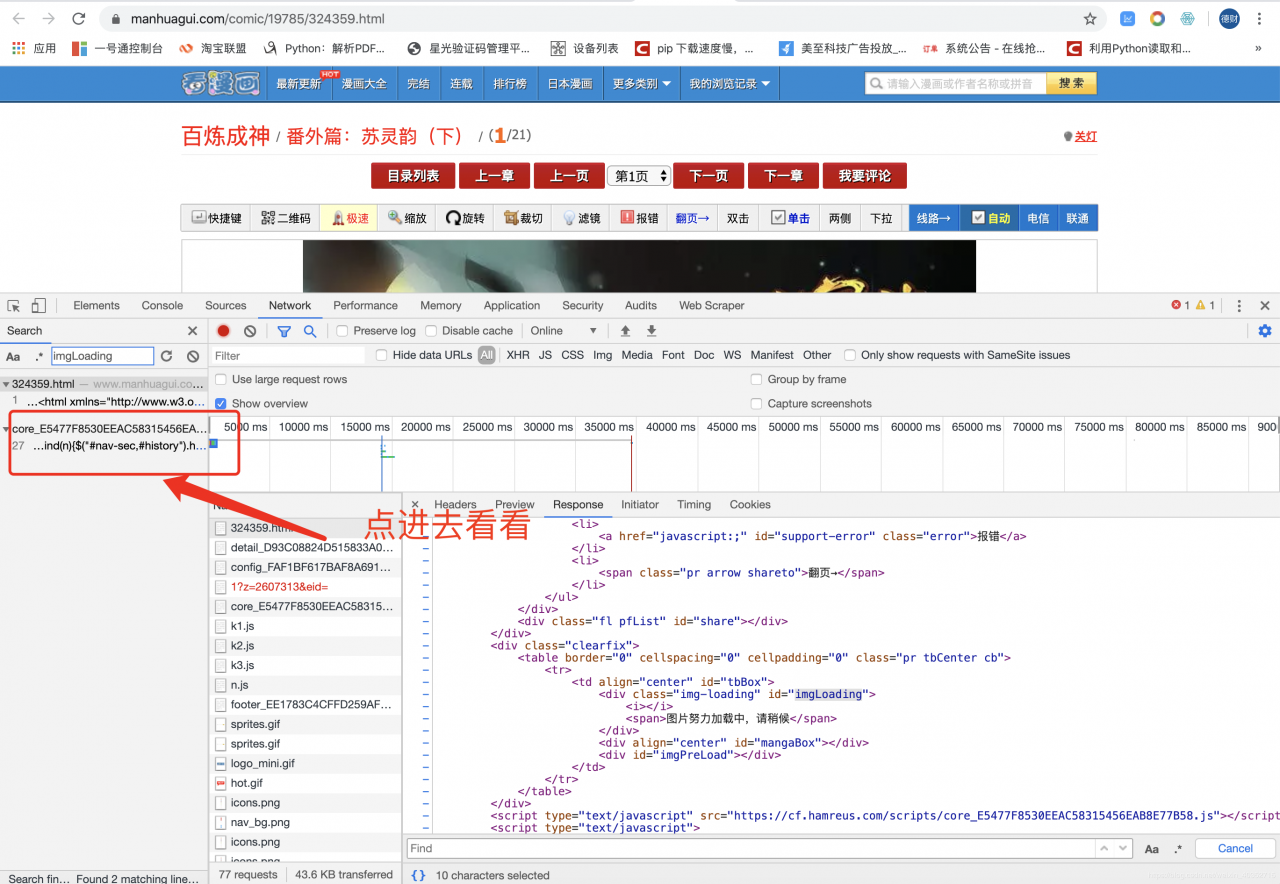The image size is (1280, 884).
Task: Toggle the device toolbar icon
Action: (x=39, y=306)
